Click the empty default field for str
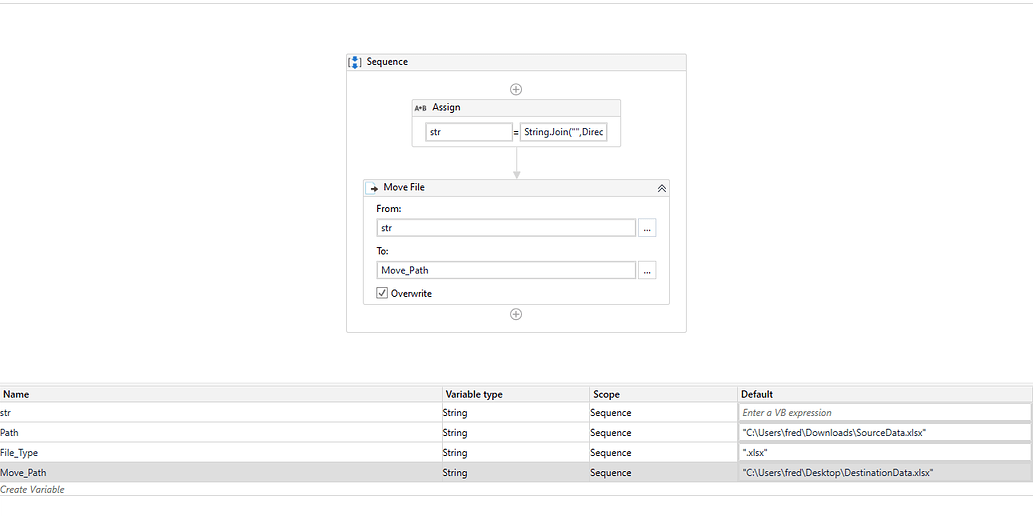This screenshot has width=1033, height=516. (x=884, y=413)
